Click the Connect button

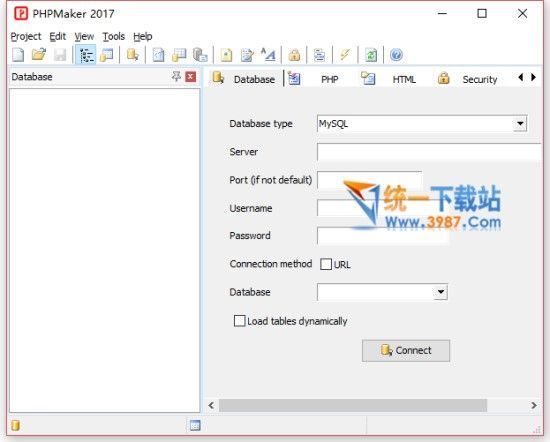pyautogui.click(x=406, y=350)
